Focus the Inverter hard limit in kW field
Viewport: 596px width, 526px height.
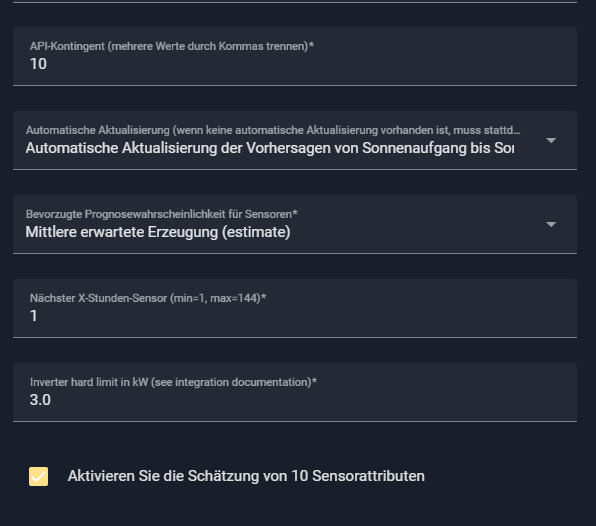point(295,392)
